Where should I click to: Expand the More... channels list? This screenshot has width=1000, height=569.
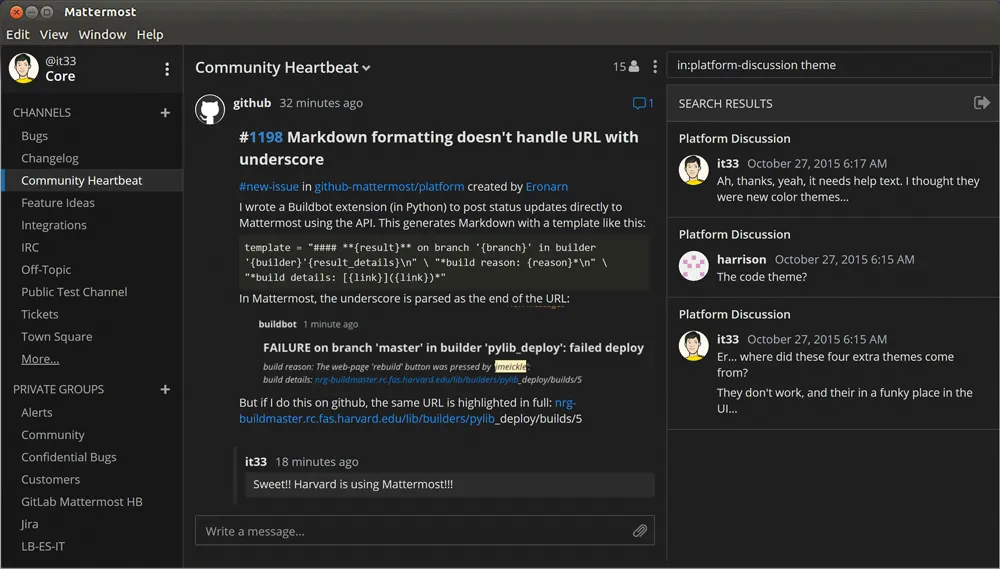[x=40, y=359]
